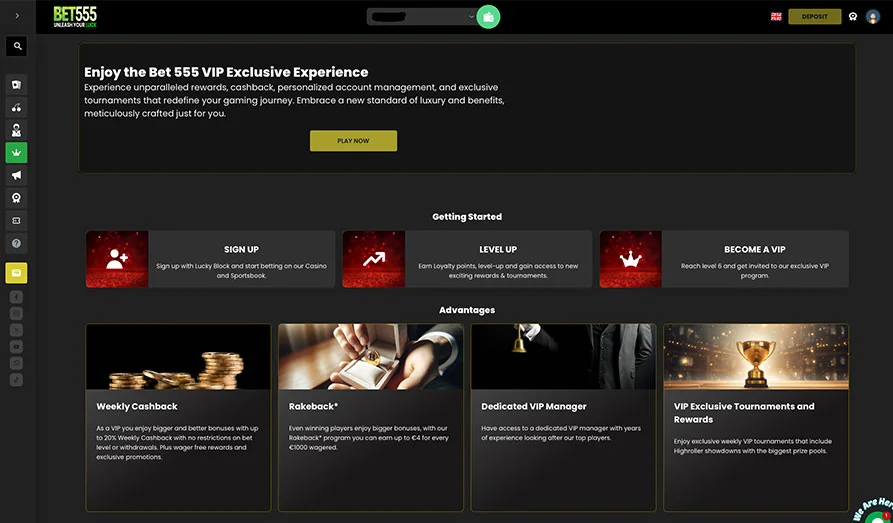Click the VIP tournaments trophy image

756,357
